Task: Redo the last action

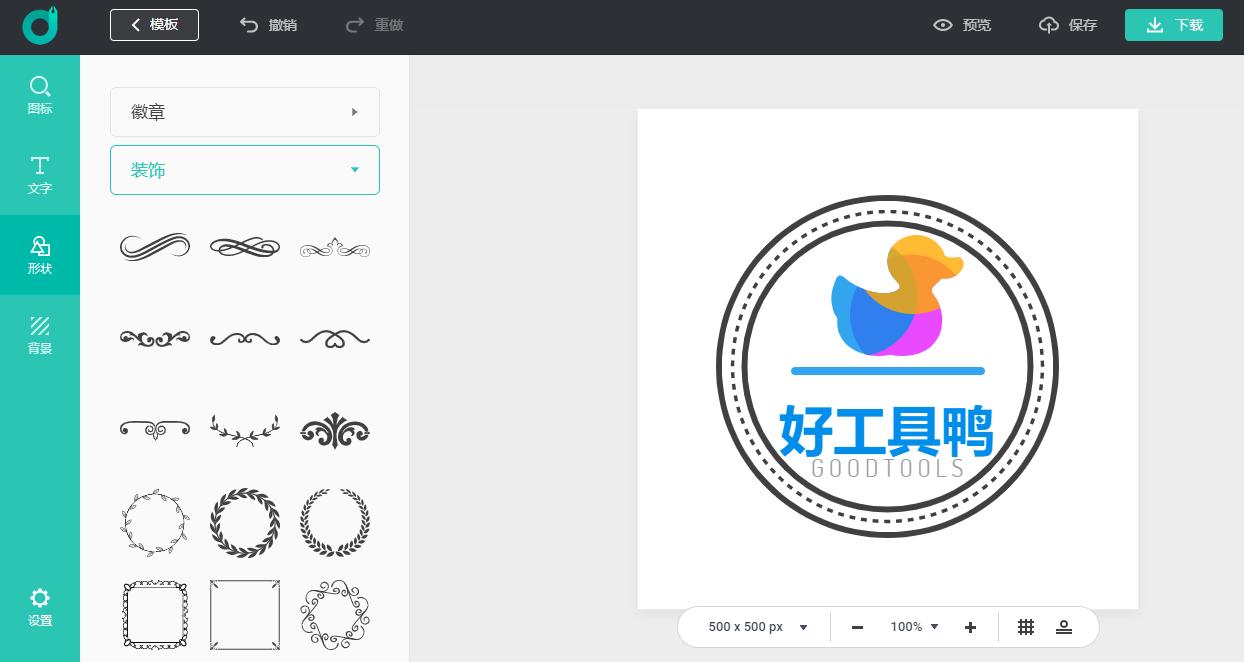Action: 374,25
